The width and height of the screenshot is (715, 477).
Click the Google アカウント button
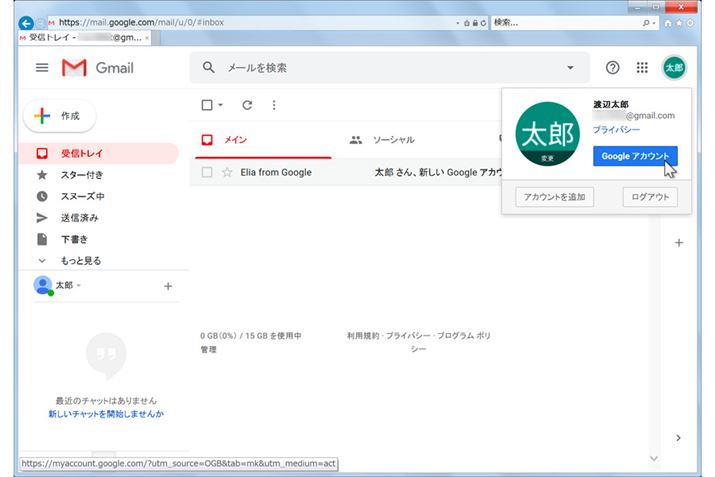(x=635, y=156)
